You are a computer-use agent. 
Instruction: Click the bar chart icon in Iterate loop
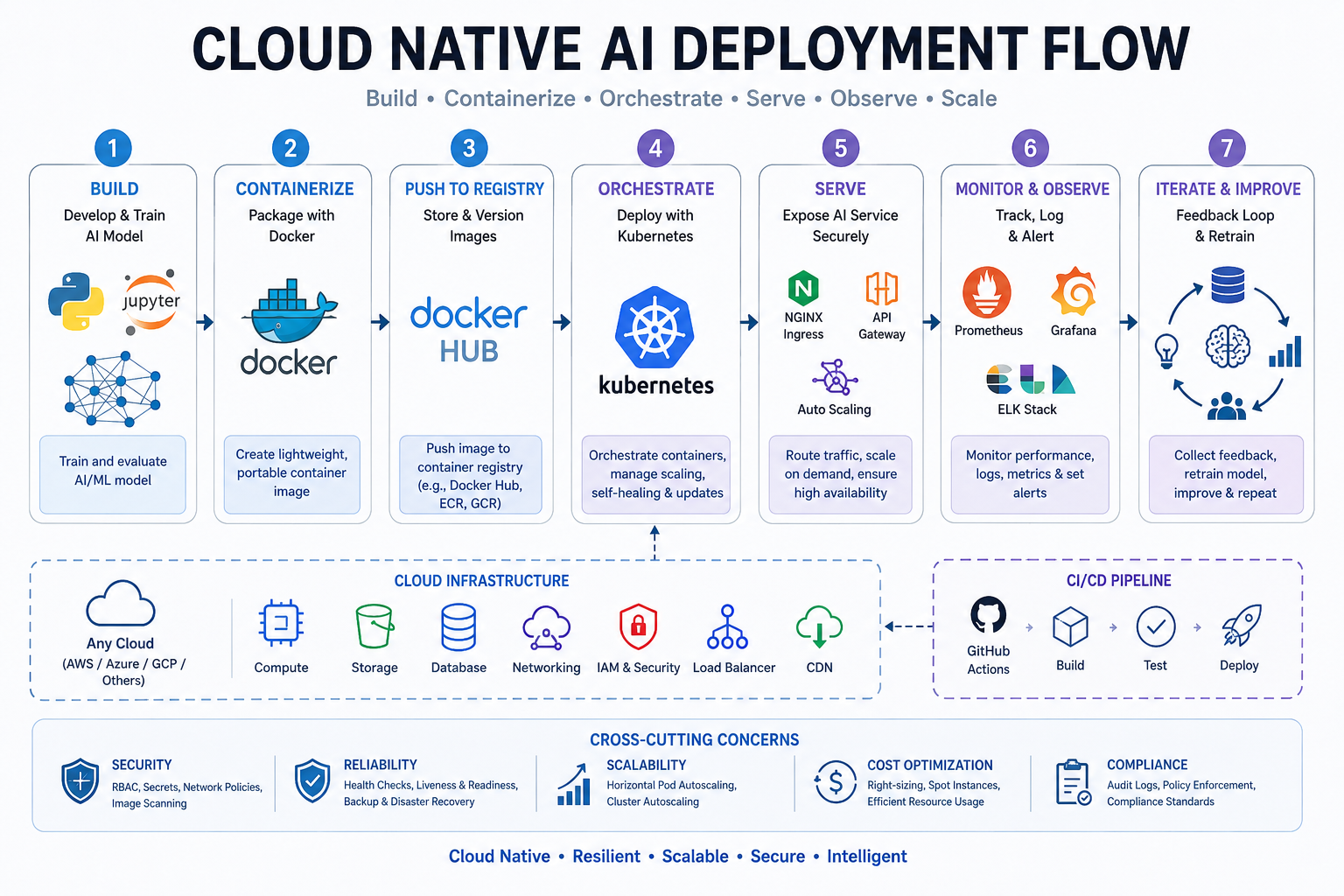tap(1285, 351)
